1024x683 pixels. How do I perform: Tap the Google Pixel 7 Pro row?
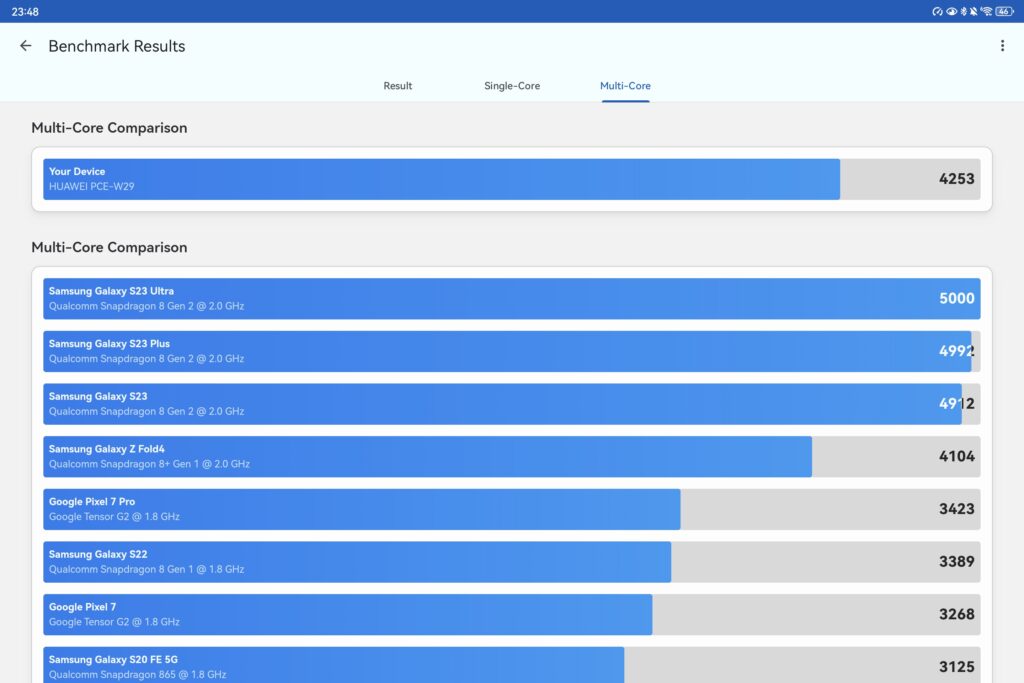coord(511,509)
